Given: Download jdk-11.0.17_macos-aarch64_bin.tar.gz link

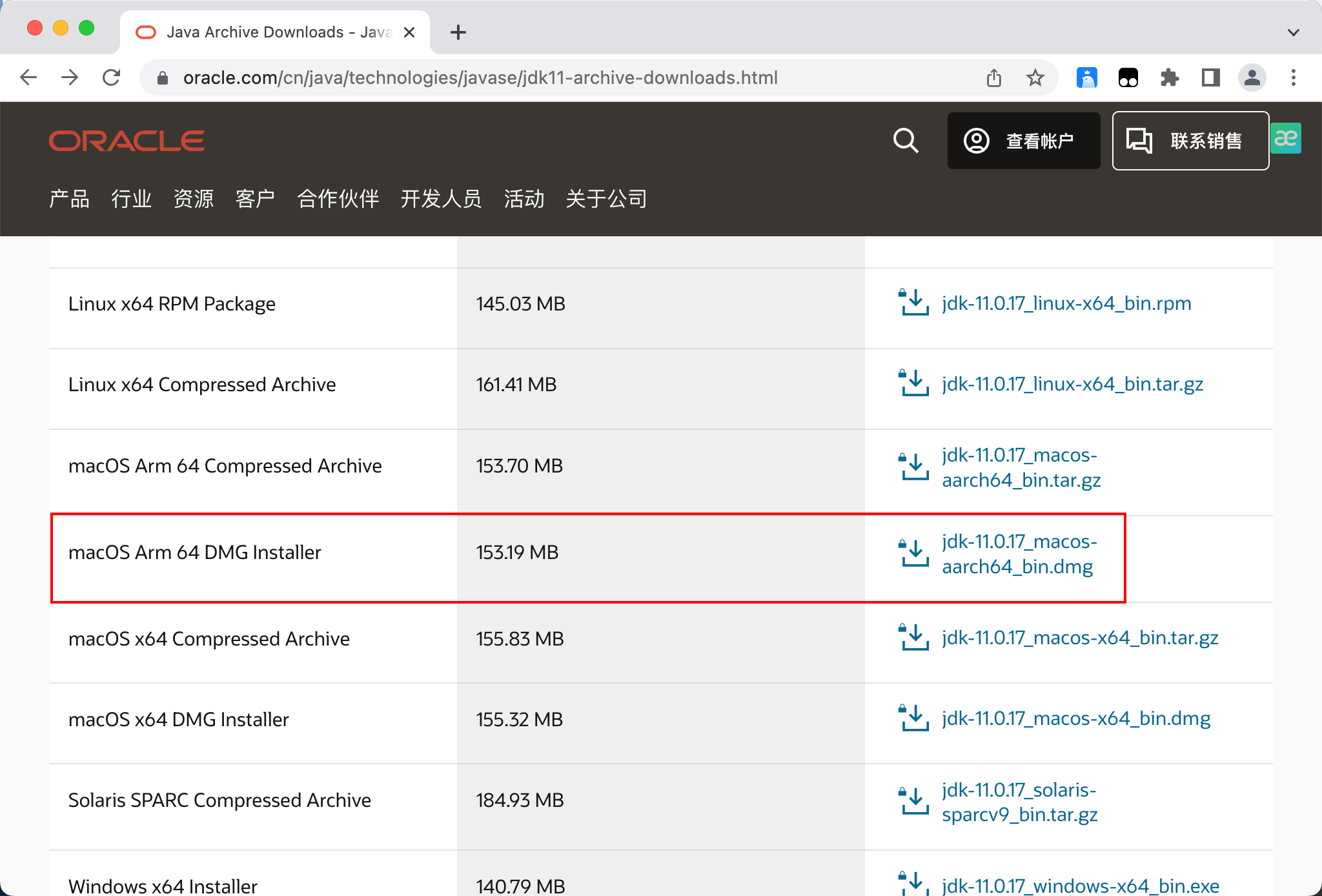Looking at the screenshot, I should 1021,467.
